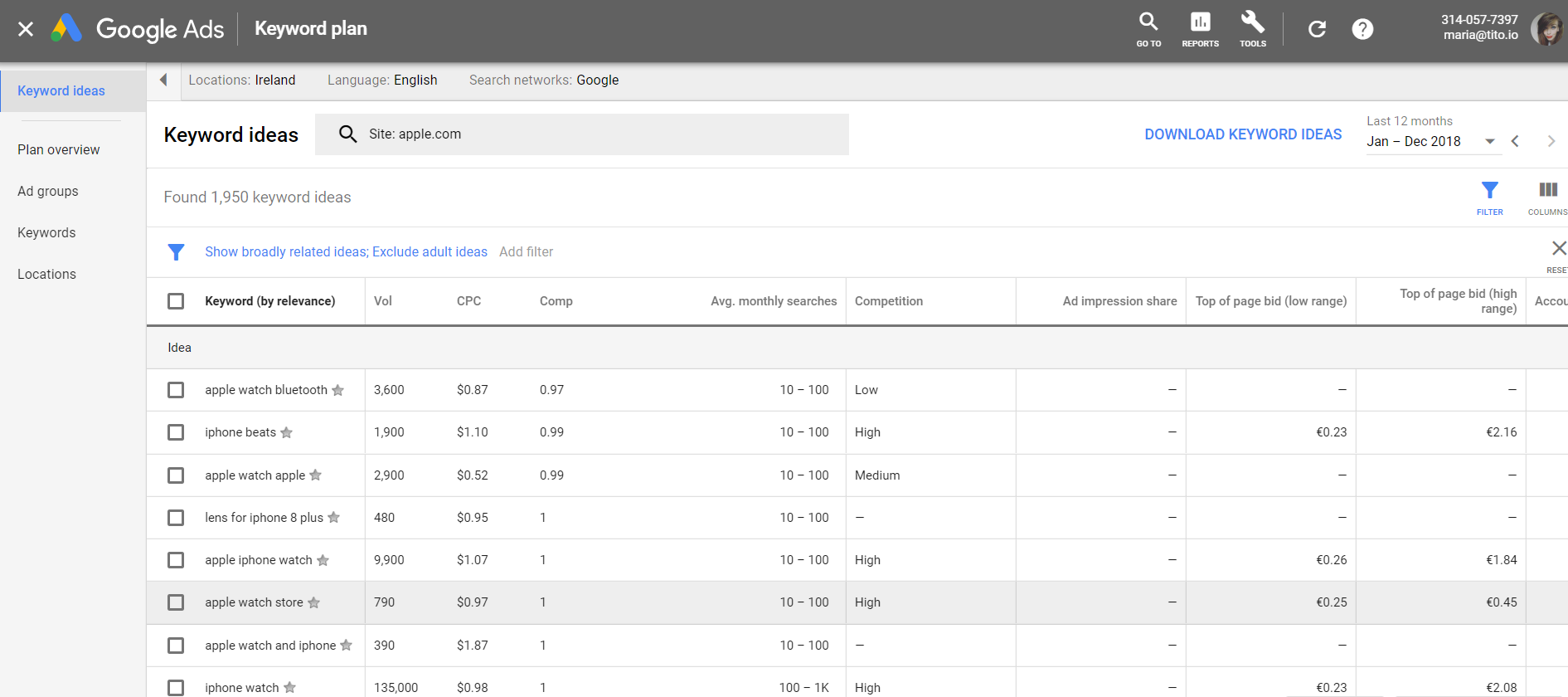Check the apple watch and iphone row
This screenshot has width=1568, height=697.
(176, 646)
